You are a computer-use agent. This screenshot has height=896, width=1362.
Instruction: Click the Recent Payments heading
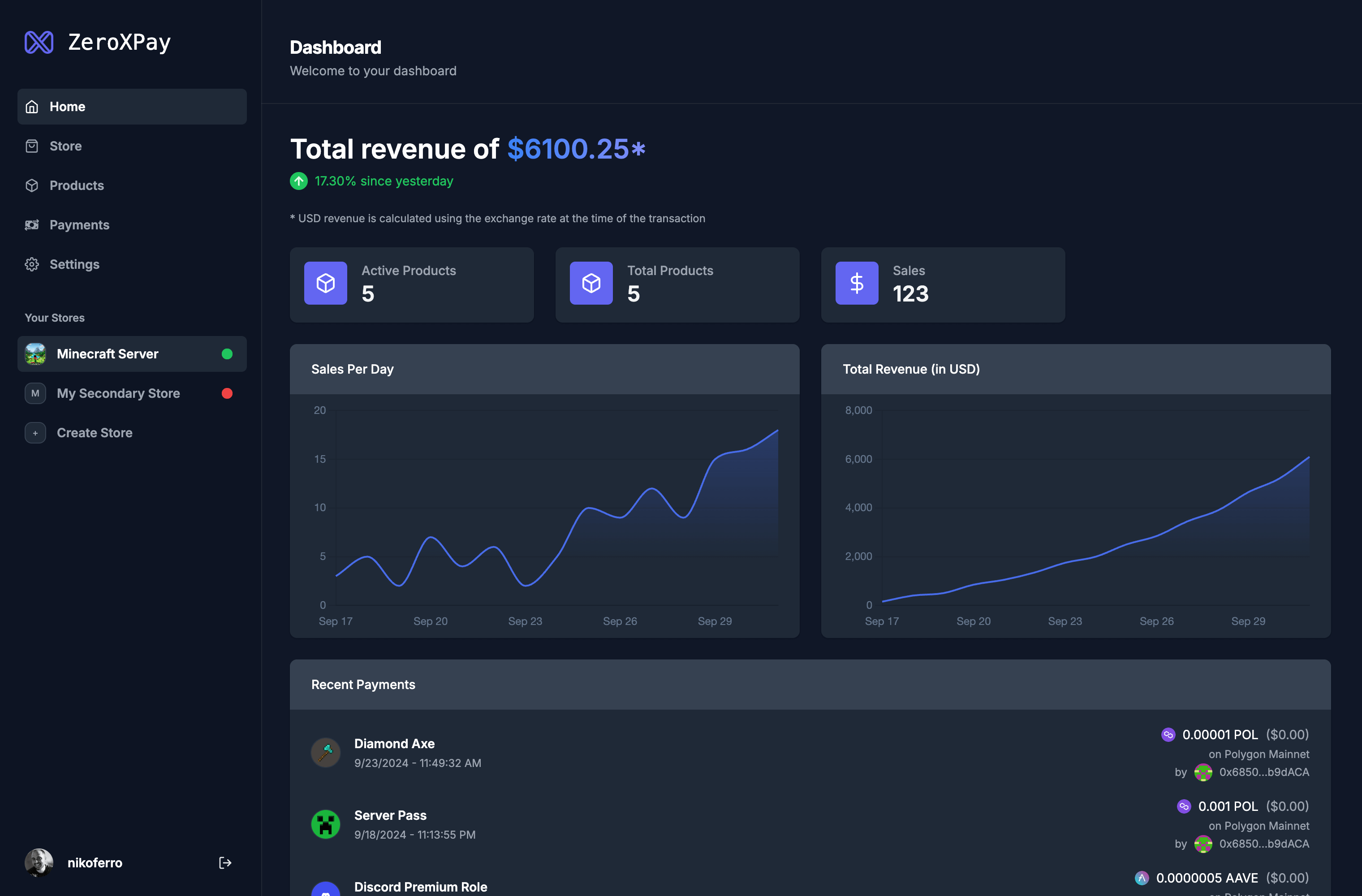pyautogui.click(x=363, y=684)
